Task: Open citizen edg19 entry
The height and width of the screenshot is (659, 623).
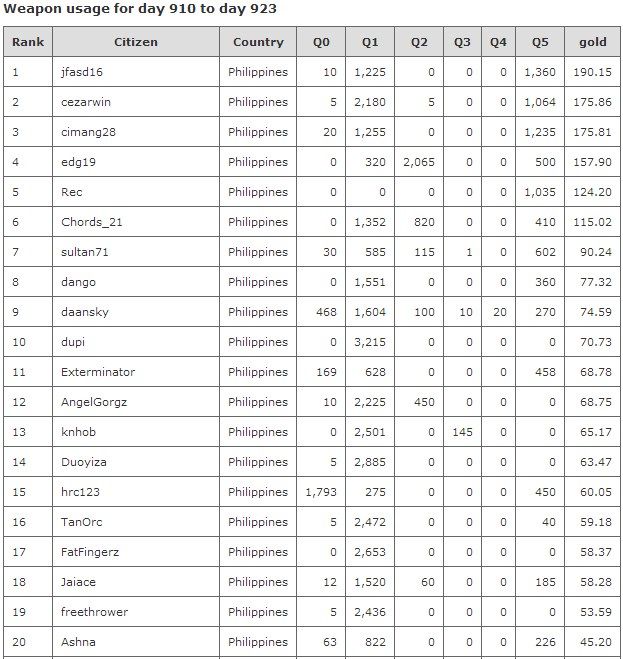Action: (78, 162)
